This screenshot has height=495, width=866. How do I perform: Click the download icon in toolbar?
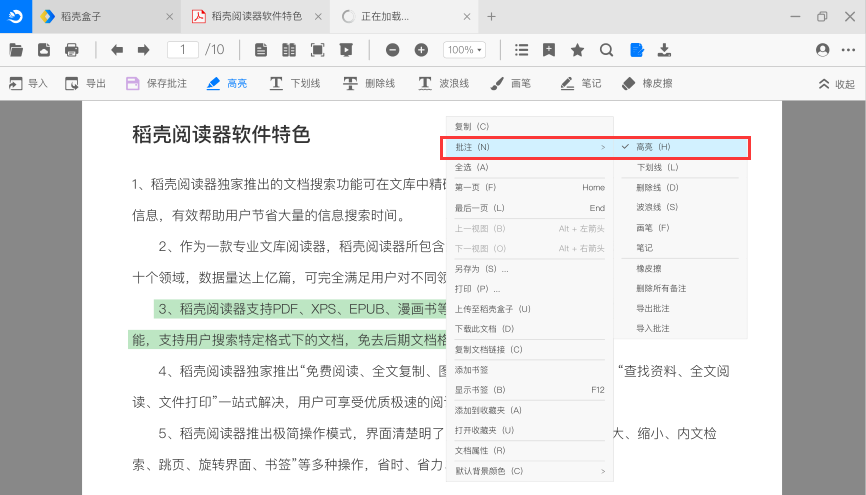point(664,50)
